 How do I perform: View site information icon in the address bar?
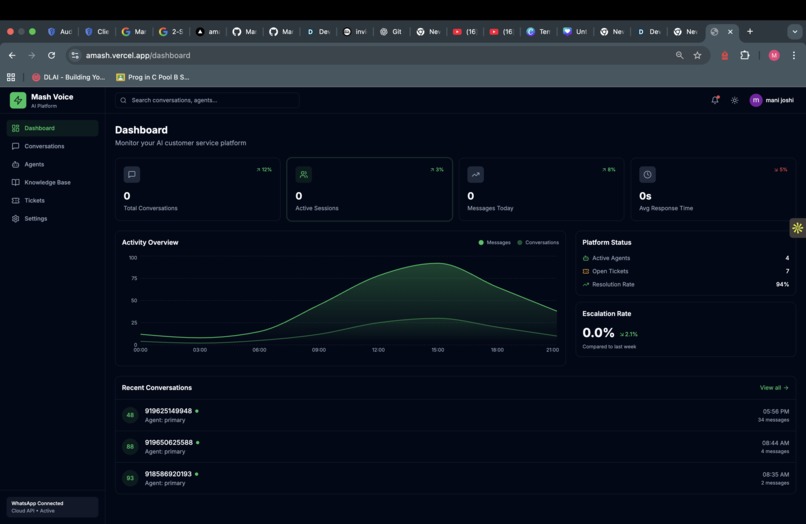click(x=75, y=55)
